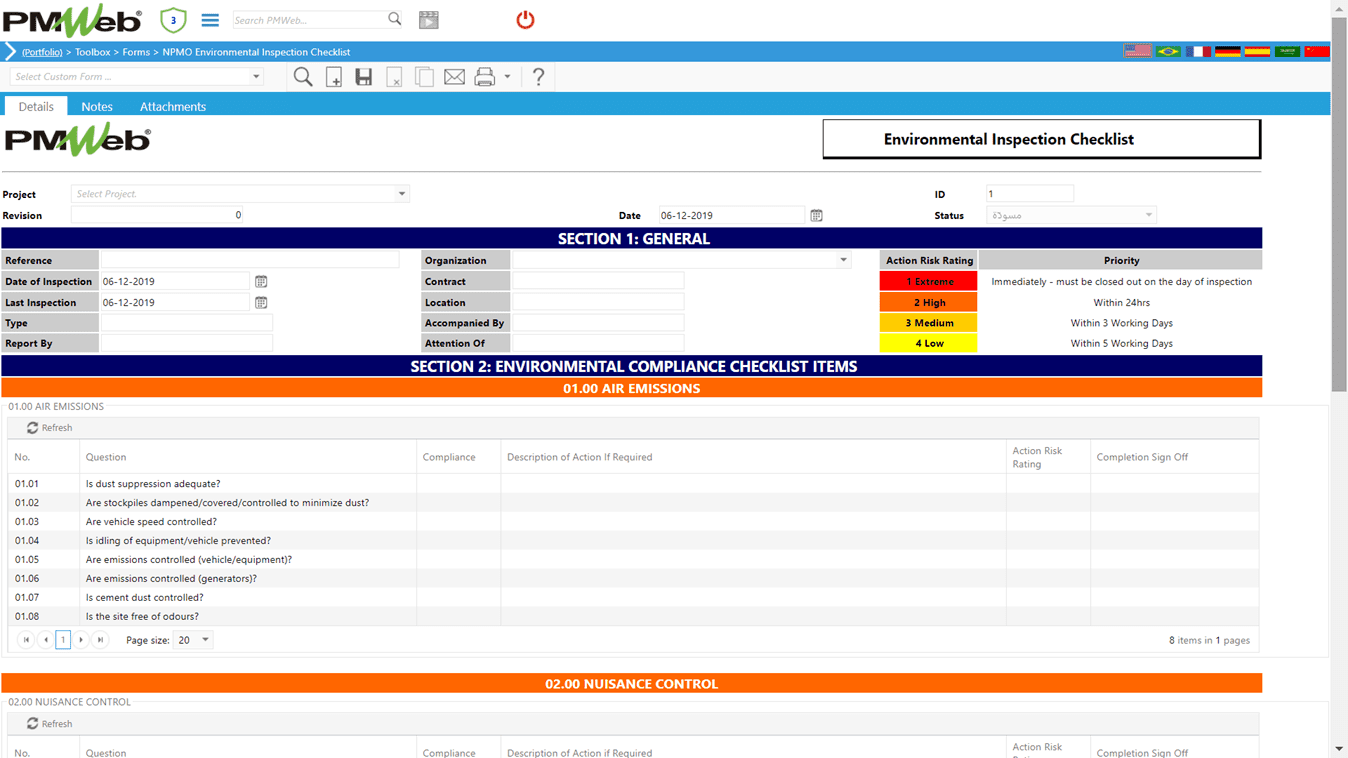Switch language with the Saudi Arabia flag
Image resolution: width=1348 pixels, height=758 pixels.
[1287, 51]
